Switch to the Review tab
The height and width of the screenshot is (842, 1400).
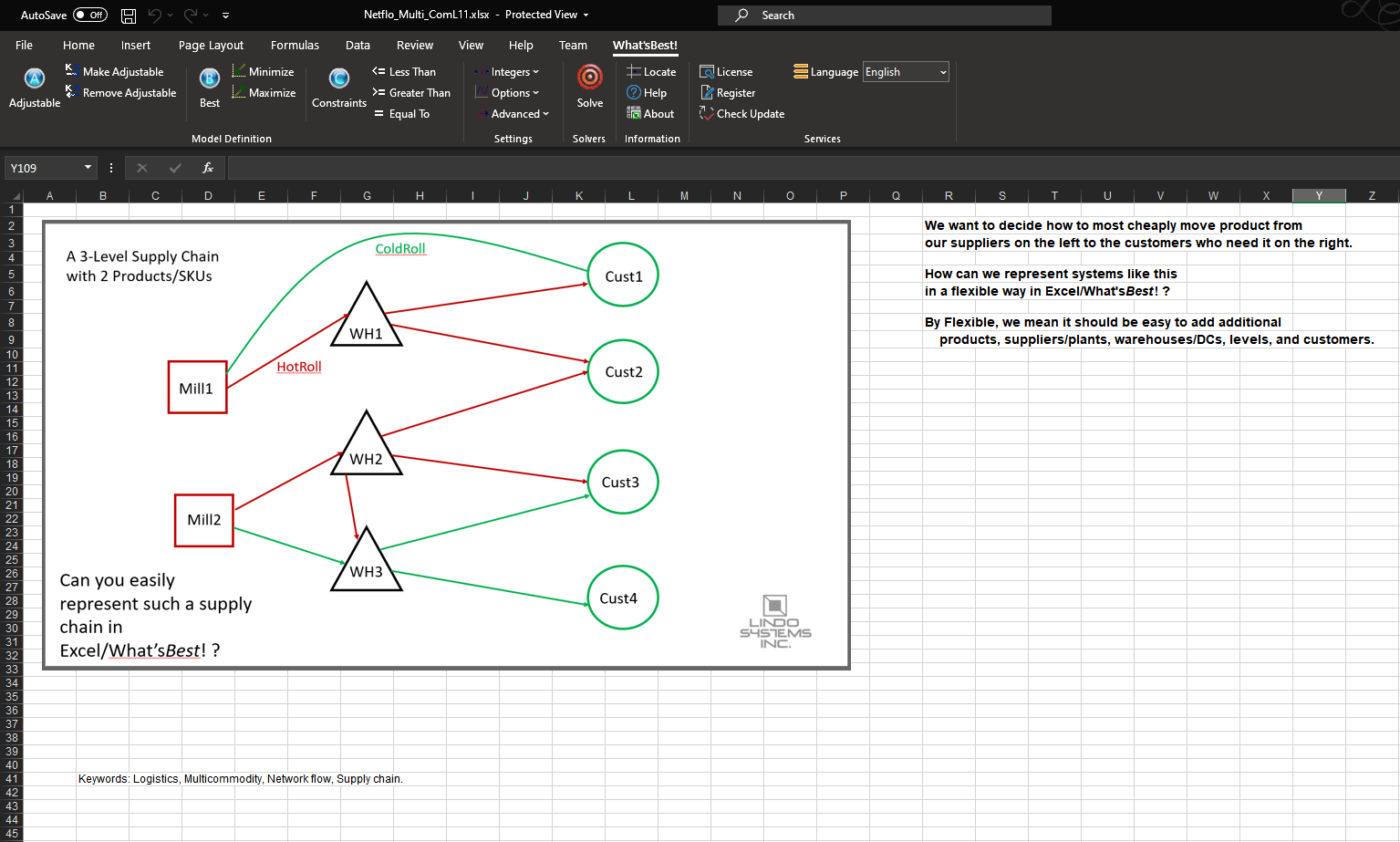415,45
